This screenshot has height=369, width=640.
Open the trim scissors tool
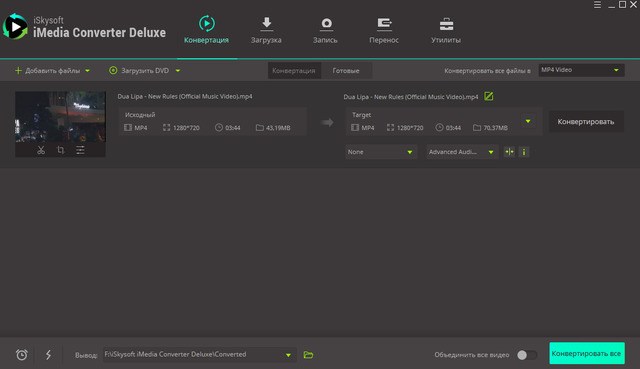click(x=41, y=150)
